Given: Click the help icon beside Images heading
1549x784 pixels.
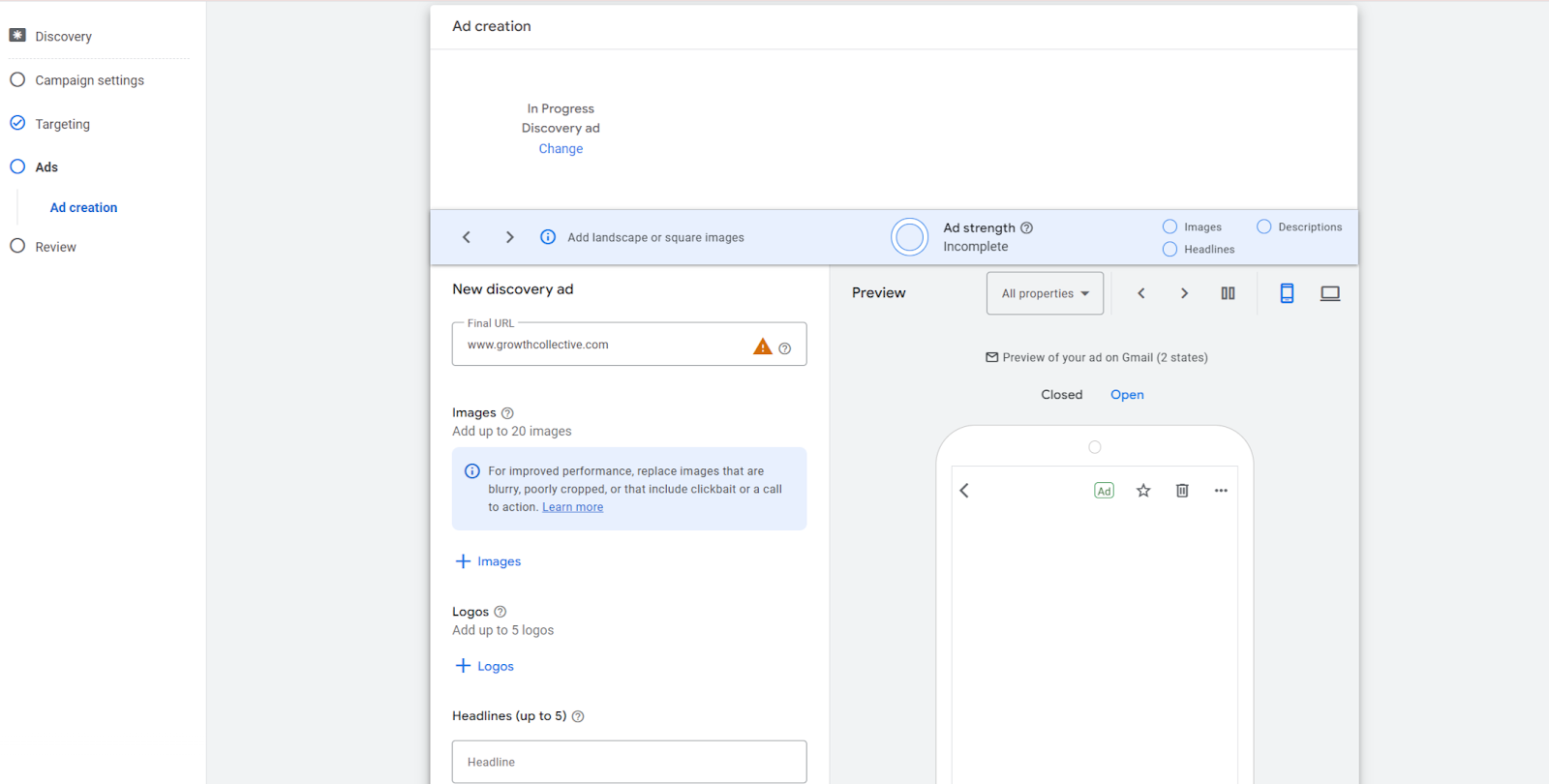Looking at the screenshot, I should pyautogui.click(x=507, y=413).
